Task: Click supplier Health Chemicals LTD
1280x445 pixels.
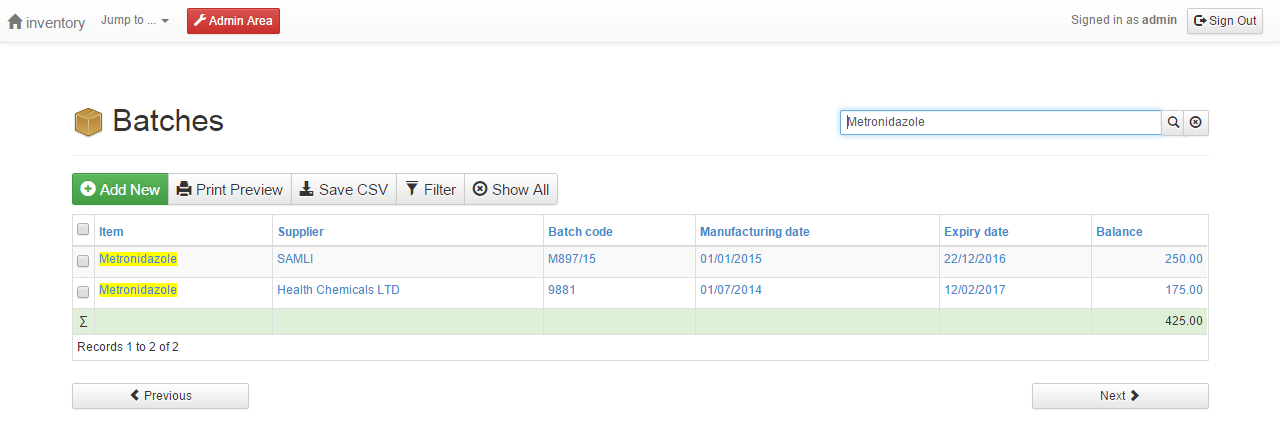Action: pyautogui.click(x=338, y=290)
